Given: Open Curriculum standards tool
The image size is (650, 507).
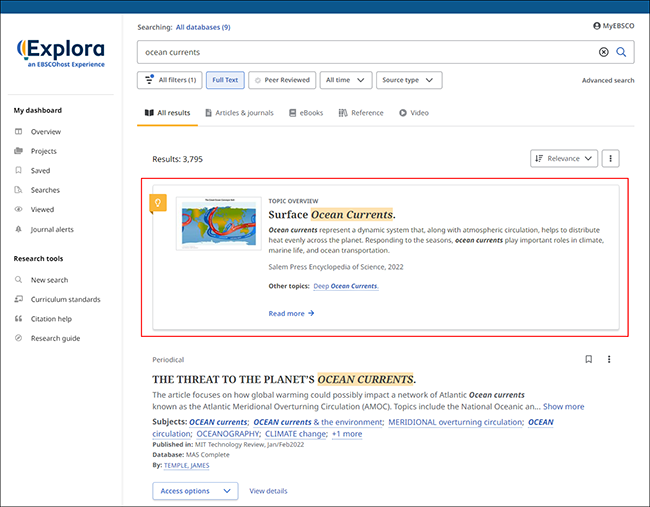Looking at the screenshot, I should click(x=65, y=300).
